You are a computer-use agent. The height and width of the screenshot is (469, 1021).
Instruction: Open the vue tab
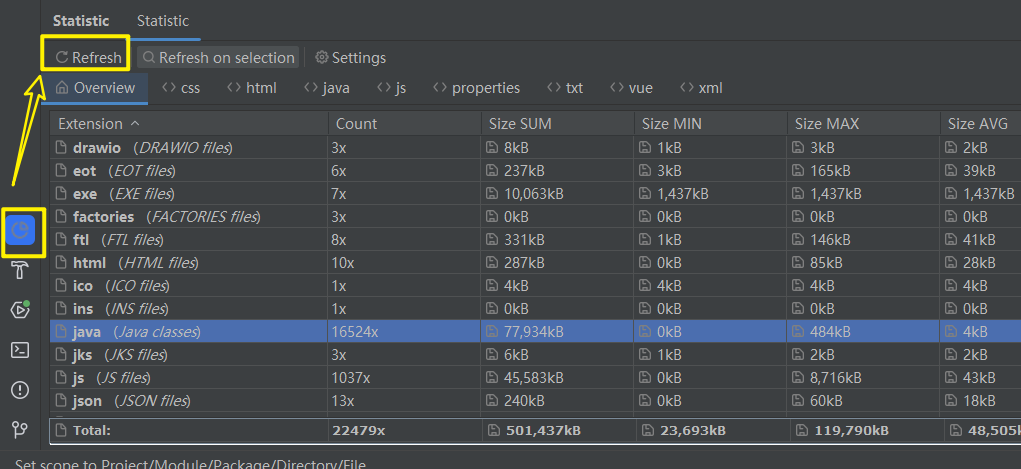point(630,88)
